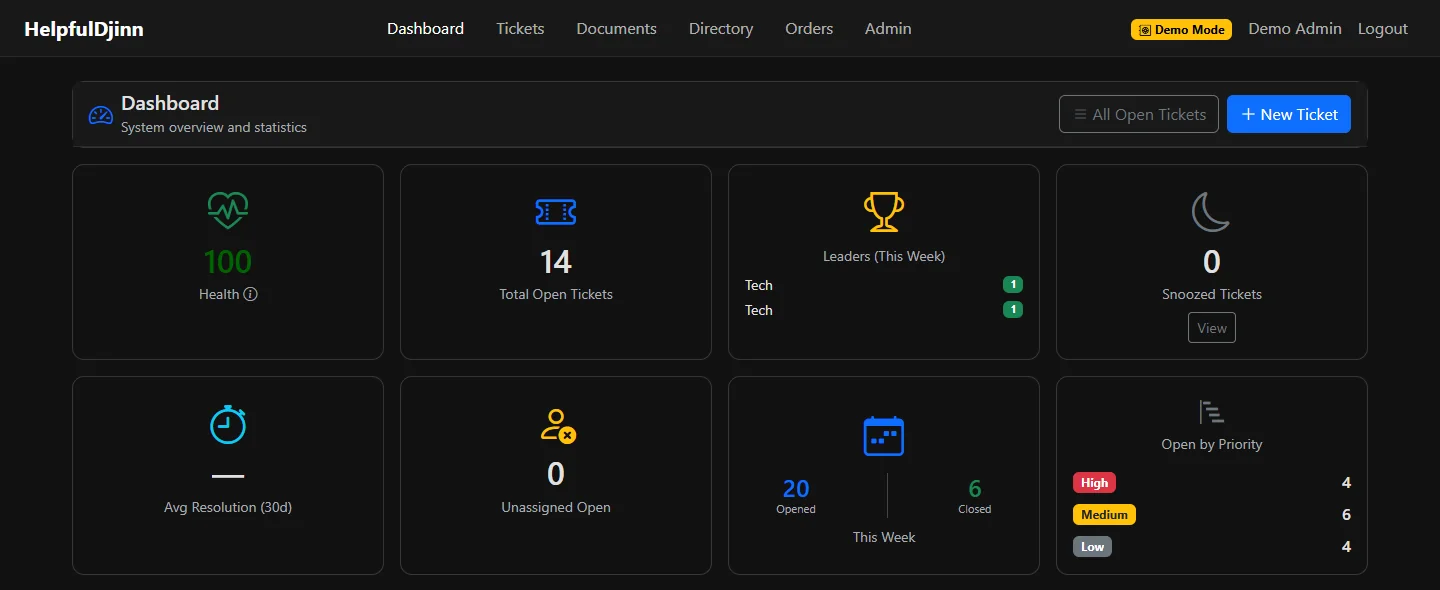Open the Documents section
This screenshot has width=1440, height=590.
click(x=617, y=29)
